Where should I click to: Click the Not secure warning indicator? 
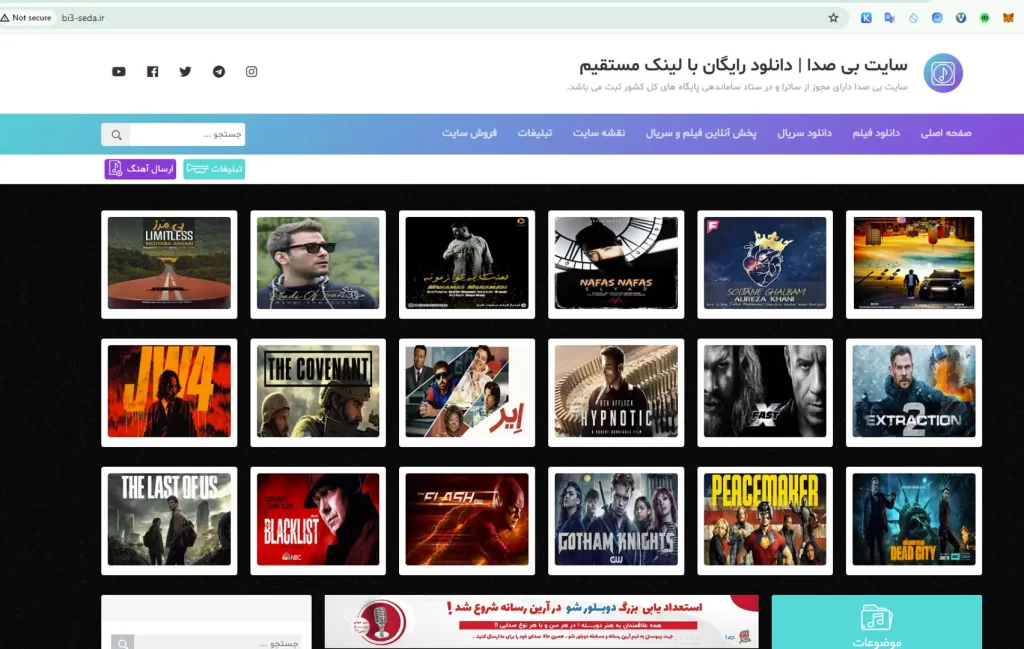(x=26, y=18)
